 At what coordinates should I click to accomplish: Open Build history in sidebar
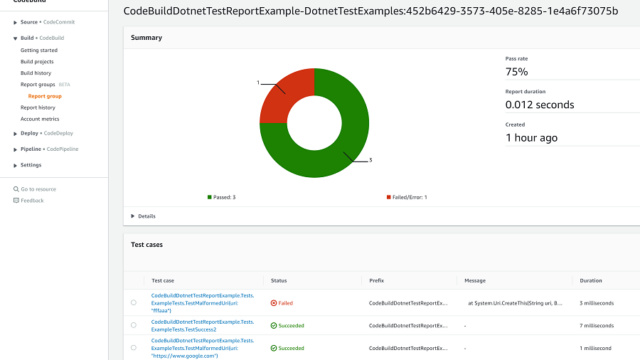click(36, 73)
